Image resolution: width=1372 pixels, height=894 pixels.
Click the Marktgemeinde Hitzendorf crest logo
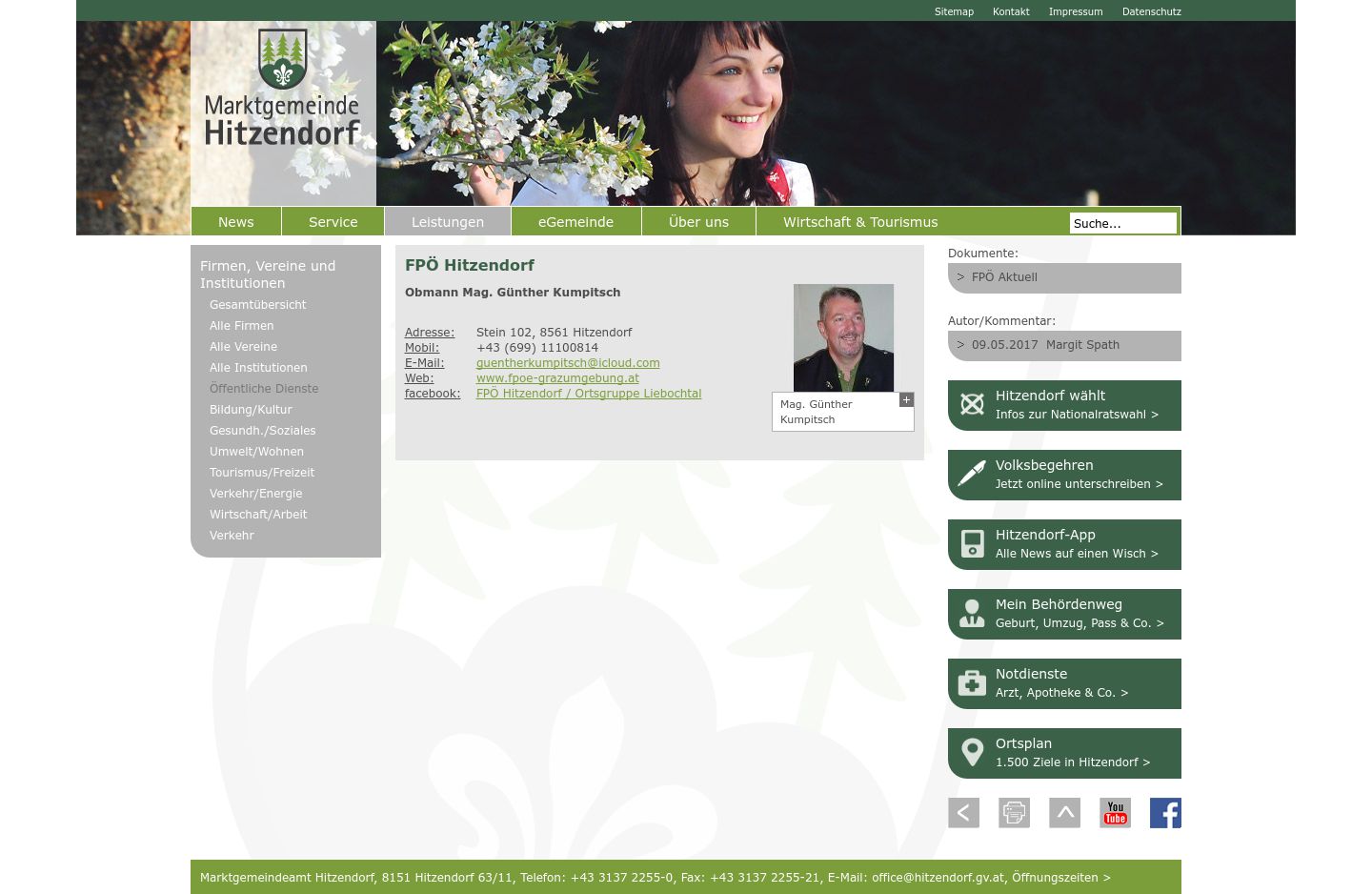tap(283, 88)
